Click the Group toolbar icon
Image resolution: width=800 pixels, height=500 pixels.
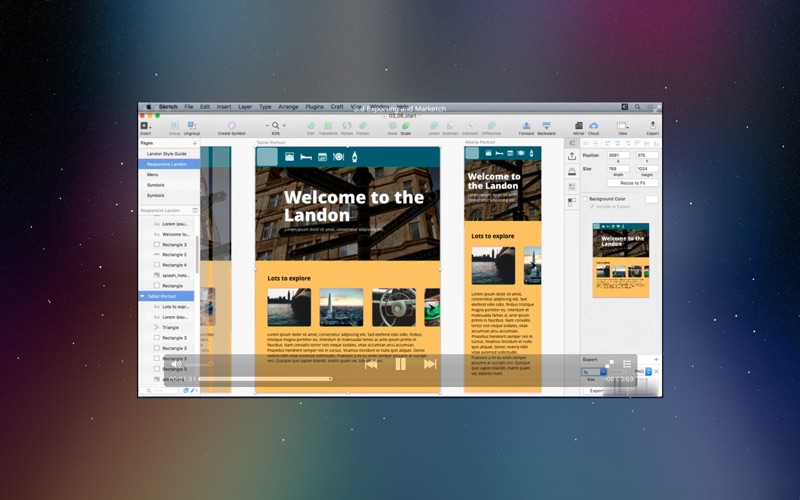(x=174, y=128)
